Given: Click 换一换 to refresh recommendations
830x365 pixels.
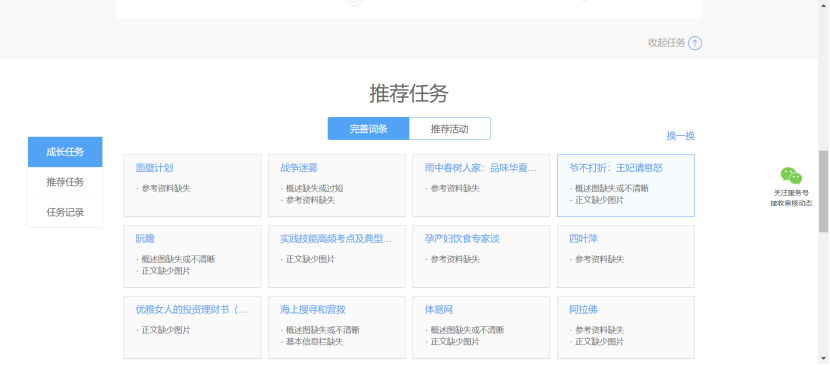Looking at the screenshot, I should point(681,136).
